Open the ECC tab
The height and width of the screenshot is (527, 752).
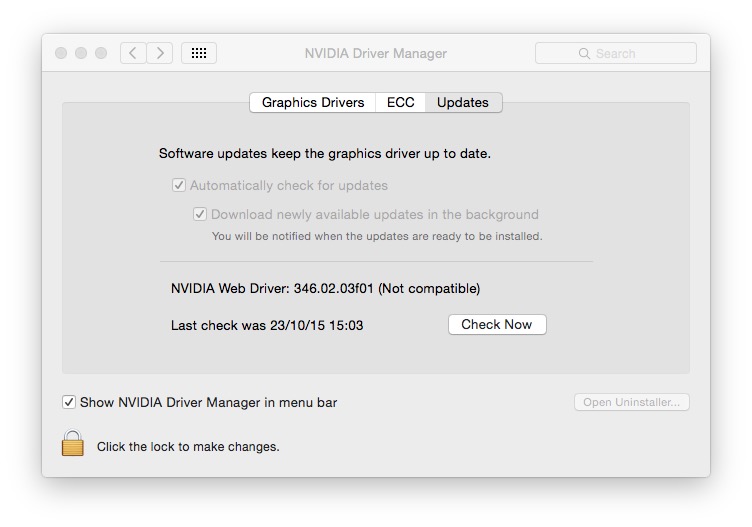click(x=400, y=103)
